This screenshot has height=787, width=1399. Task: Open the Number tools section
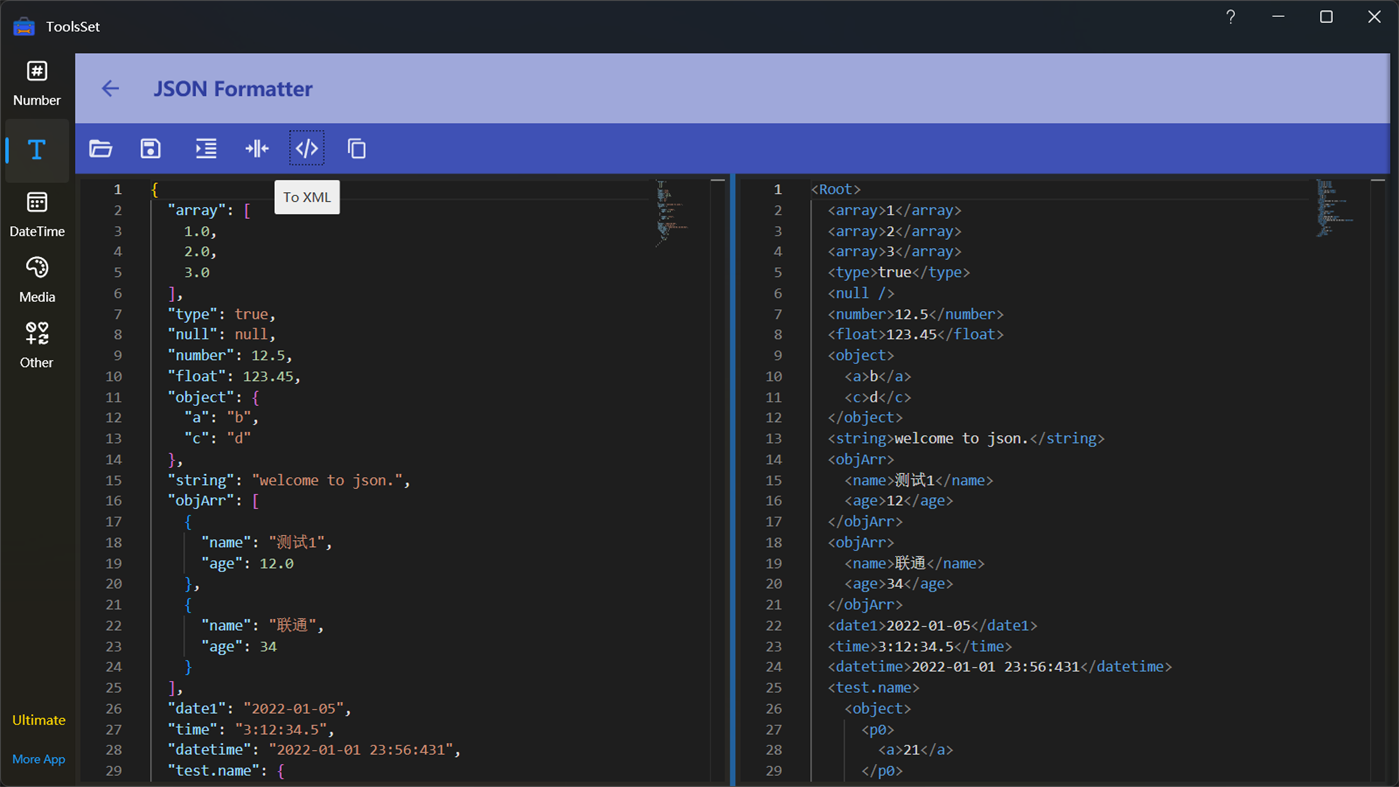[x=37, y=83]
